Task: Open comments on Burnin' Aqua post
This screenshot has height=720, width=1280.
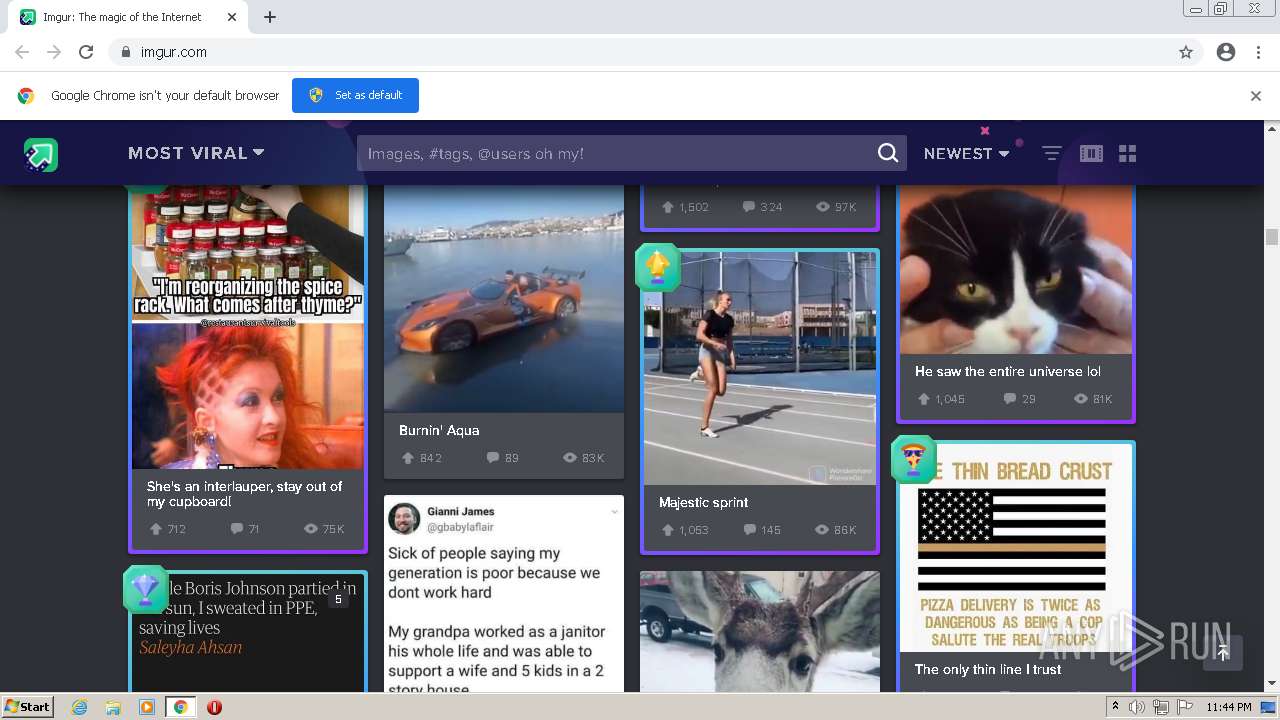Action: pyautogui.click(x=493, y=458)
